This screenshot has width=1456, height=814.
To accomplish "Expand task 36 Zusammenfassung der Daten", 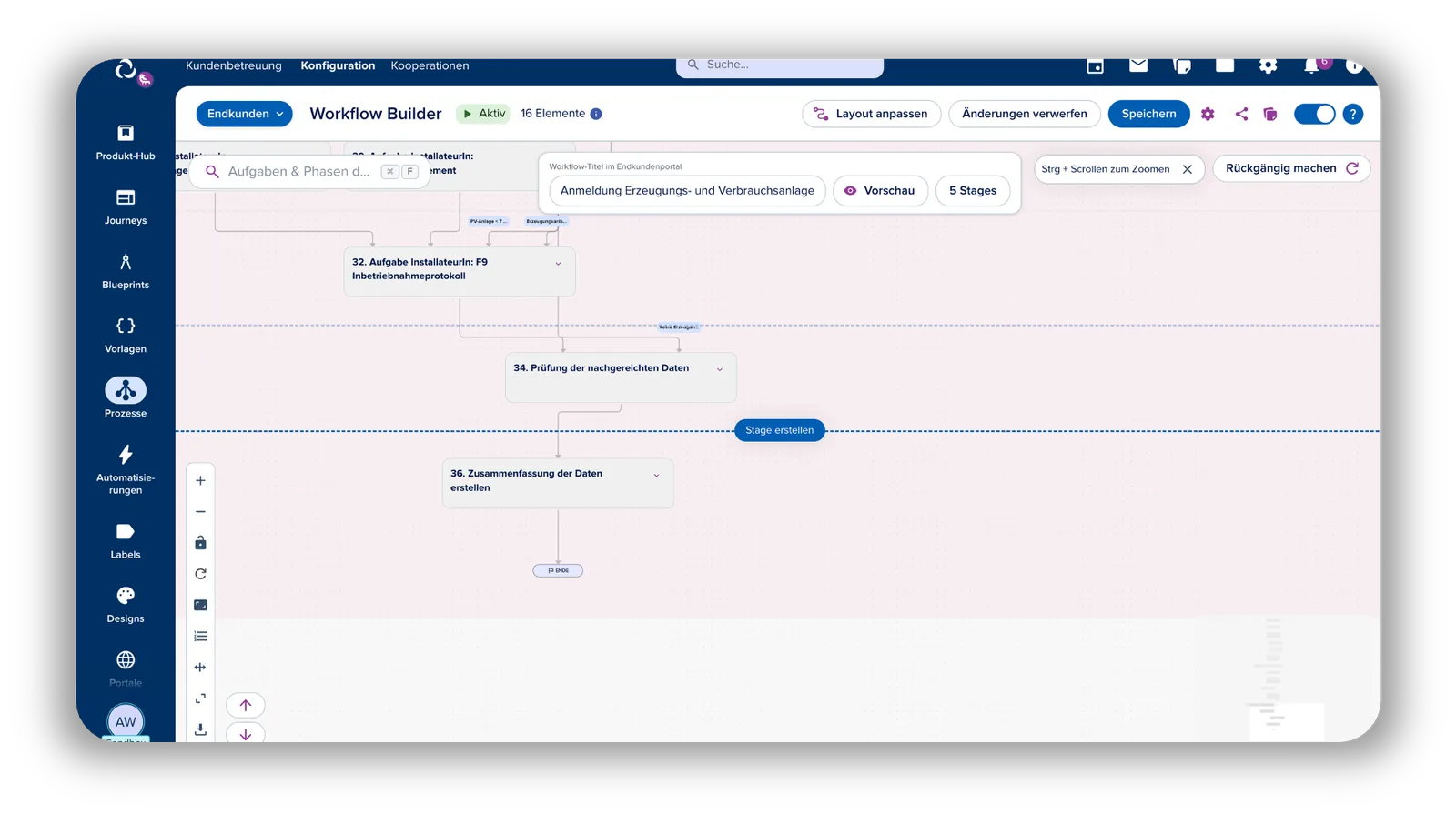I will [656, 475].
